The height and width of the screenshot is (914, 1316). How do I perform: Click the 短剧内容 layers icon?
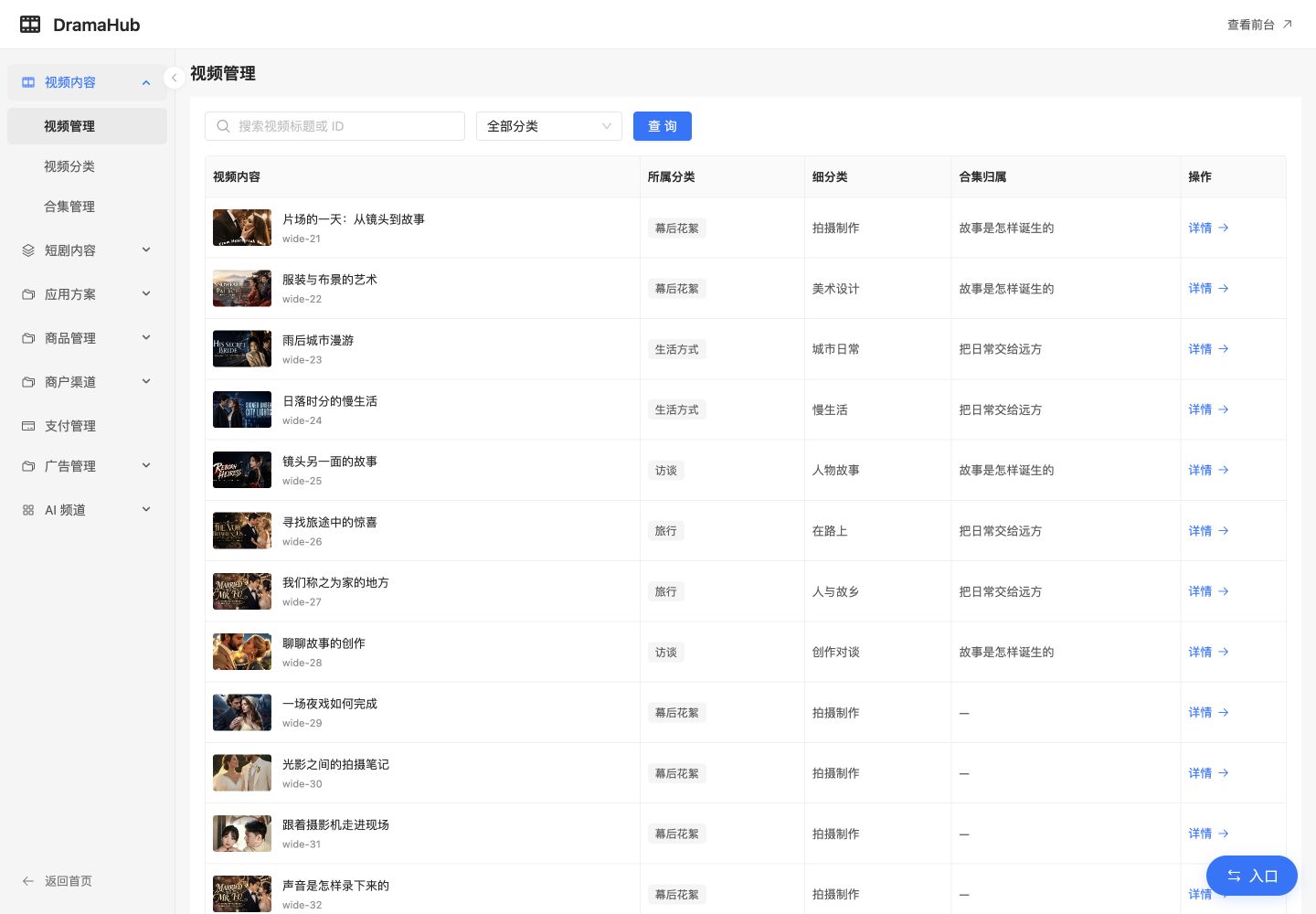click(x=28, y=250)
